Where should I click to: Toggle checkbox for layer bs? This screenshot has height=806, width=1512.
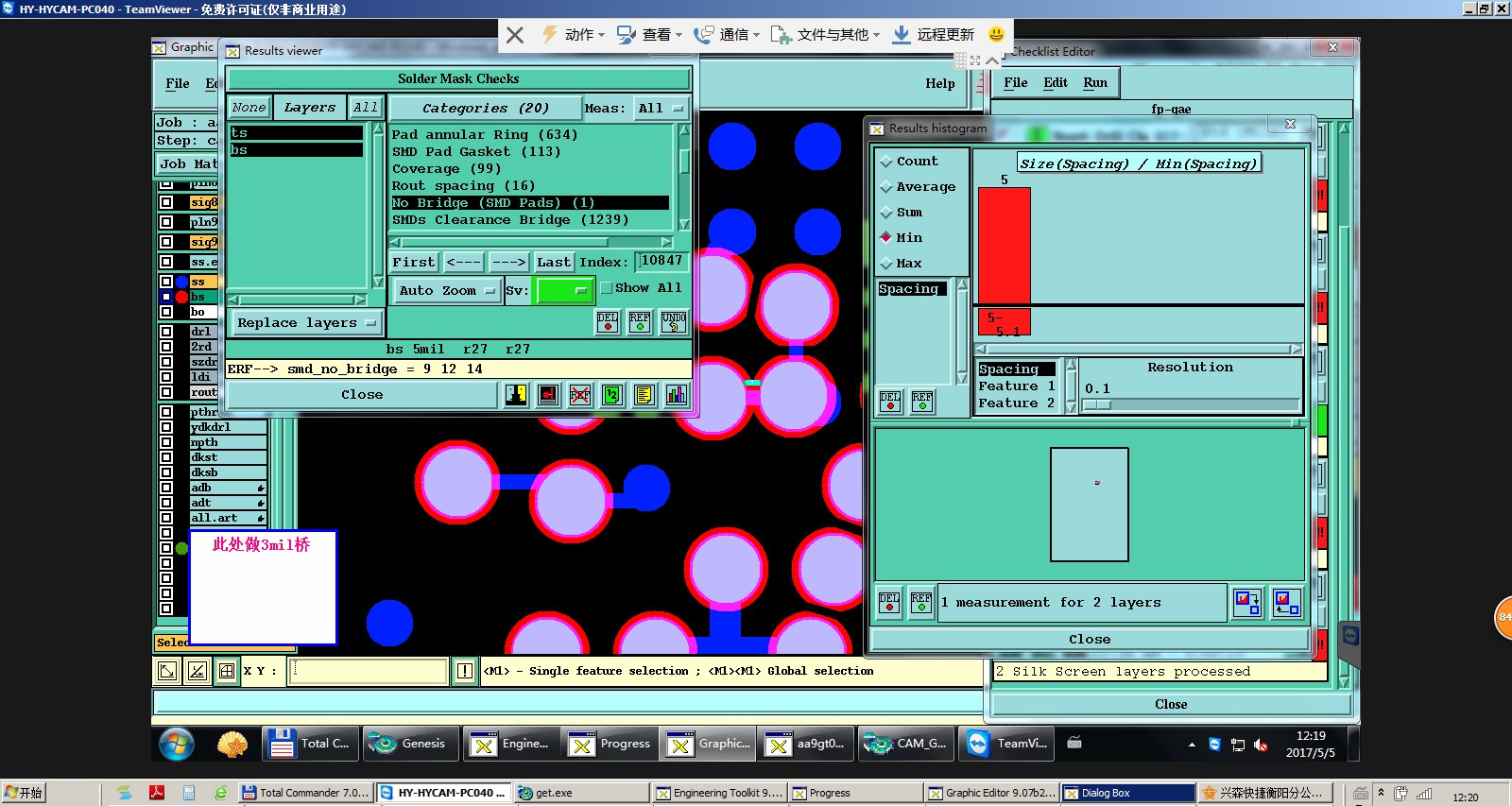pos(166,297)
